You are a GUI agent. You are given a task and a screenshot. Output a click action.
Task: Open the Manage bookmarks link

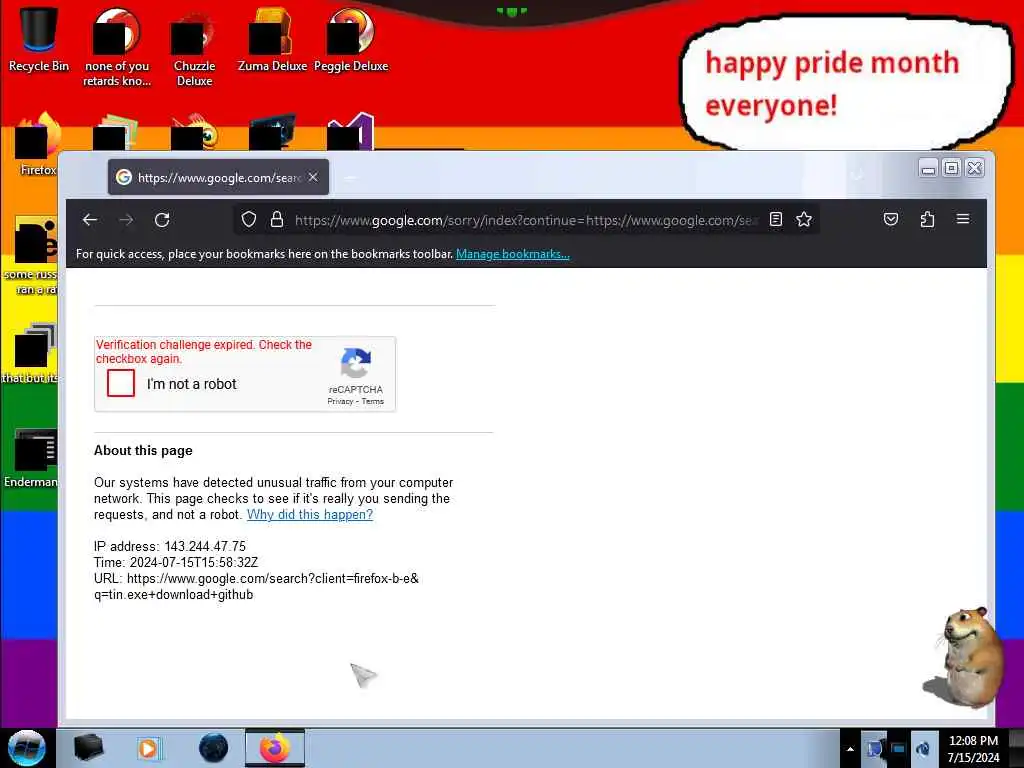[513, 254]
